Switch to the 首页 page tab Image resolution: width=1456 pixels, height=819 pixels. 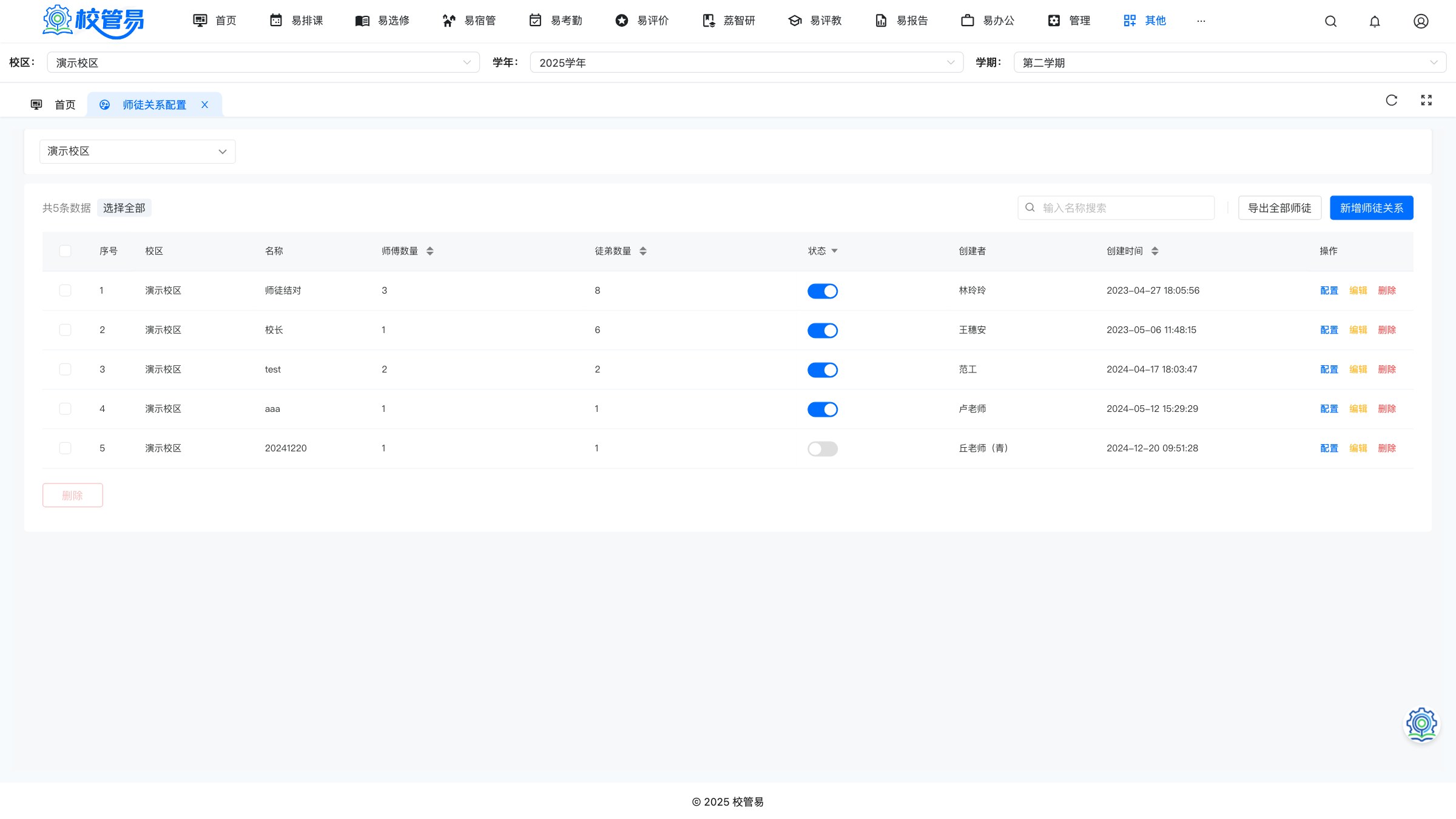(53, 105)
